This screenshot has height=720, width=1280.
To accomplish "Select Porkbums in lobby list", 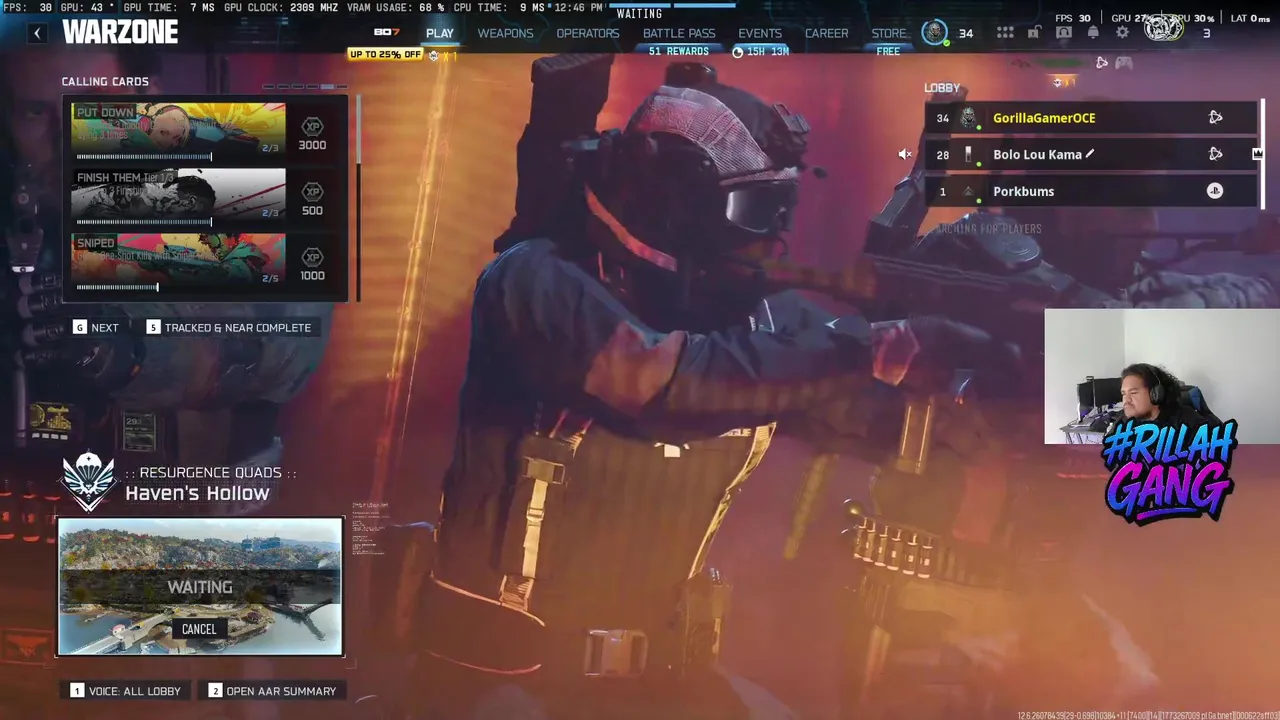I will click(x=1090, y=191).
